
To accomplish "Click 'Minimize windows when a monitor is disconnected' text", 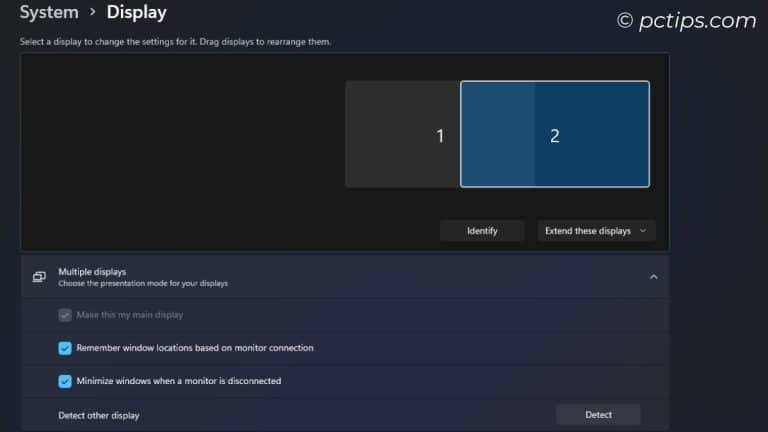I will point(179,381).
